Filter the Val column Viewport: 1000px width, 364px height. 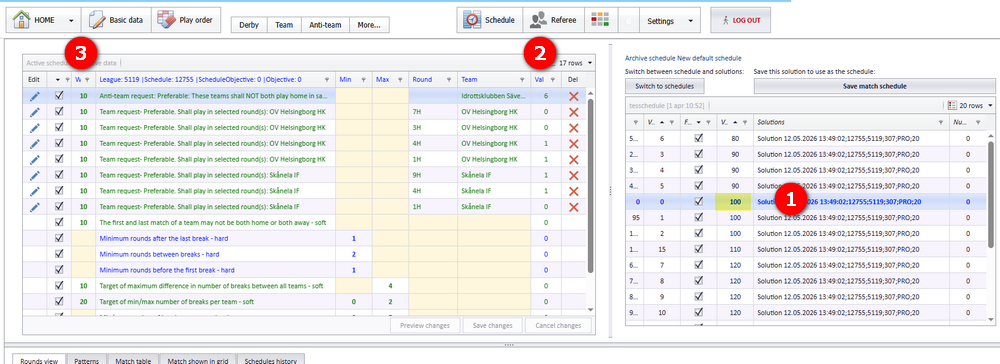(553, 80)
